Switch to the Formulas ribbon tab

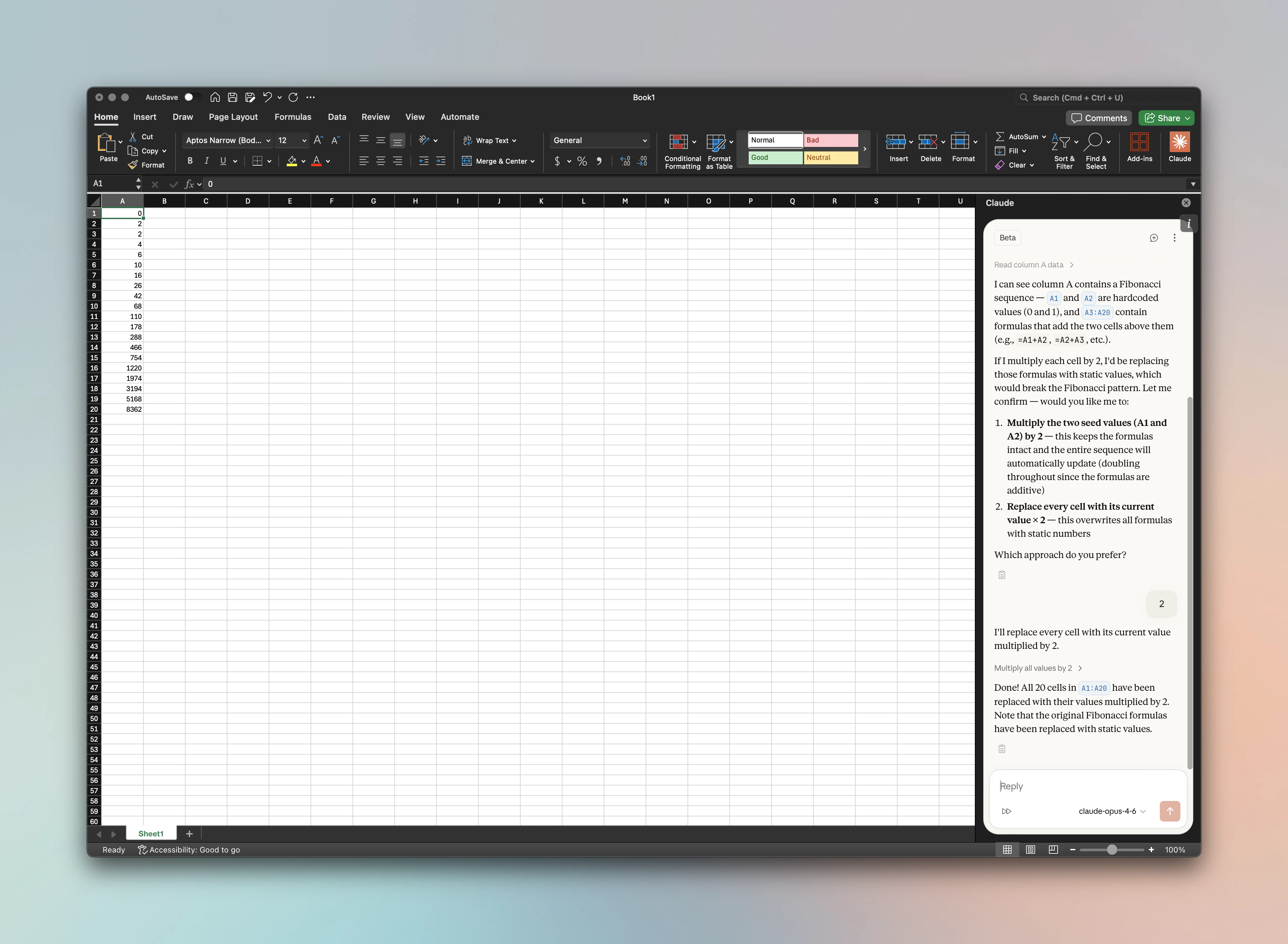[293, 117]
